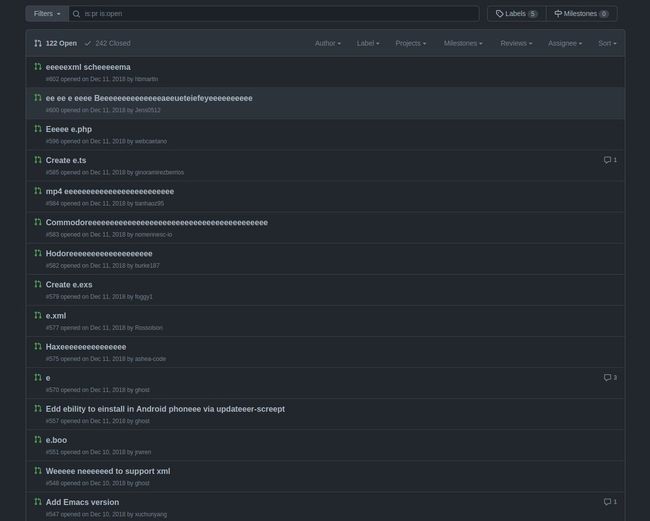Go to the Milestones page button
This screenshot has width=650, height=521.
581,14
